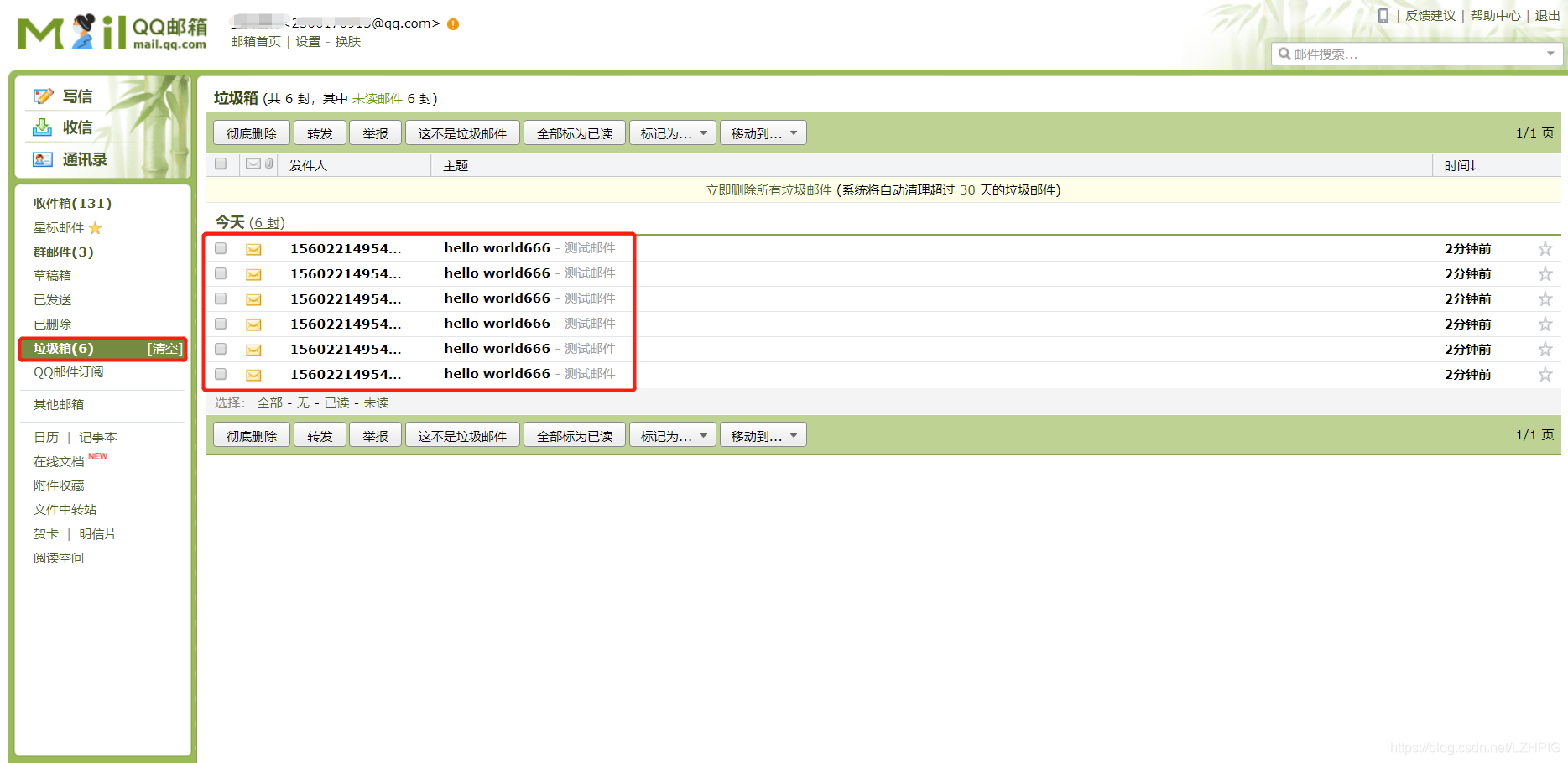Open 收件箱(131) folder
Viewport: 1568px width, 763px height.
pyautogui.click(x=72, y=203)
